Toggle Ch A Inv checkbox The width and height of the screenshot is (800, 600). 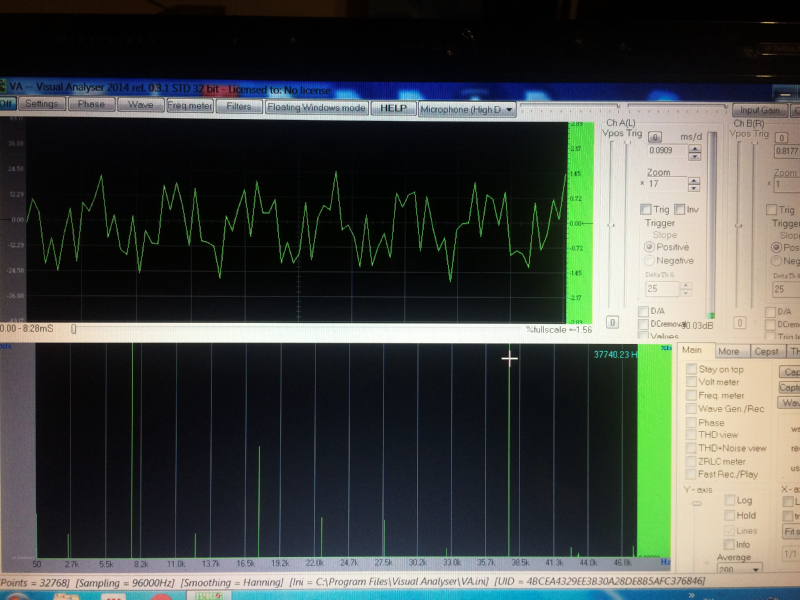click(x=680, y=209)
